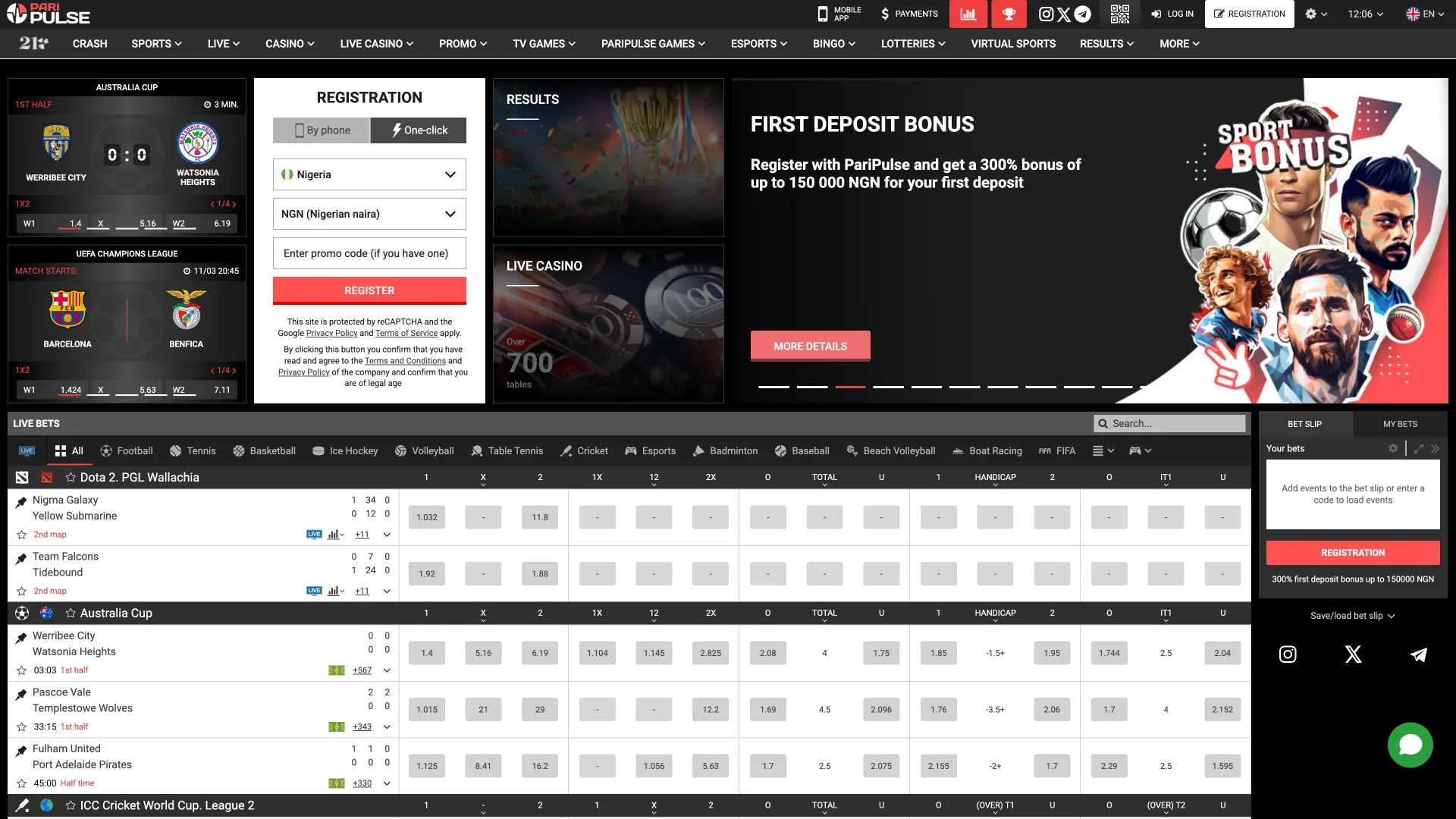Click the promo code input field
Viewport: 1456px width, 819px height.
point(369,253)
